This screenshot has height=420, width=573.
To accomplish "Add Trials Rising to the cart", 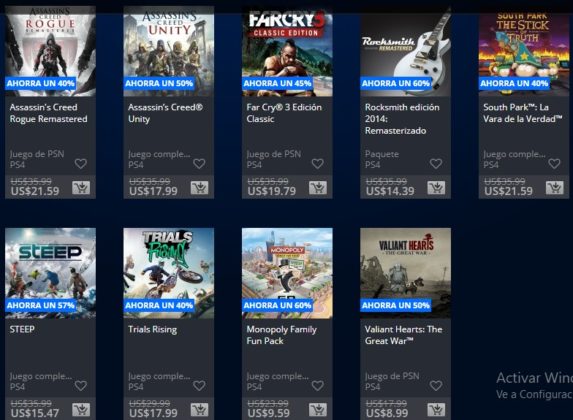I will (x=199, y=410).
